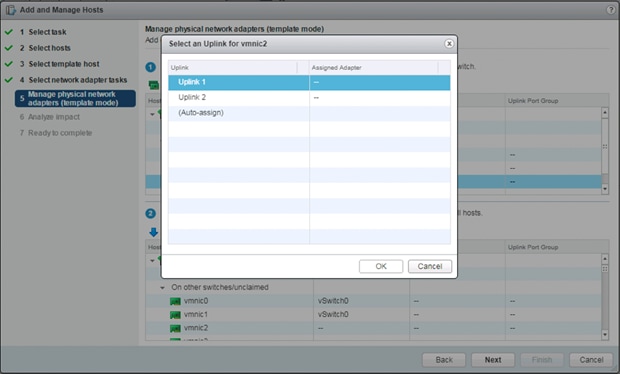The width and height of the screenshot is (620, 374).
Task: Select the vmnic0 adapter row
Action: [373, 301]
